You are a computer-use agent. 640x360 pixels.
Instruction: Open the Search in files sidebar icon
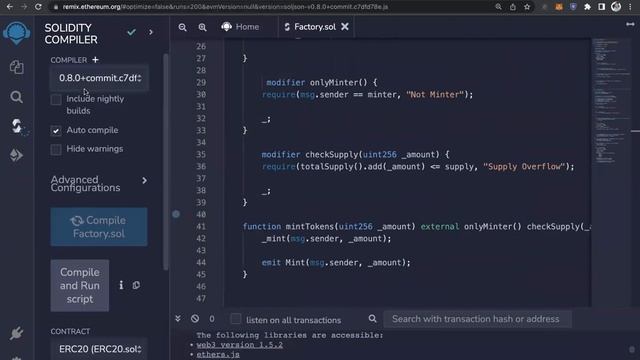click(16, 97)
